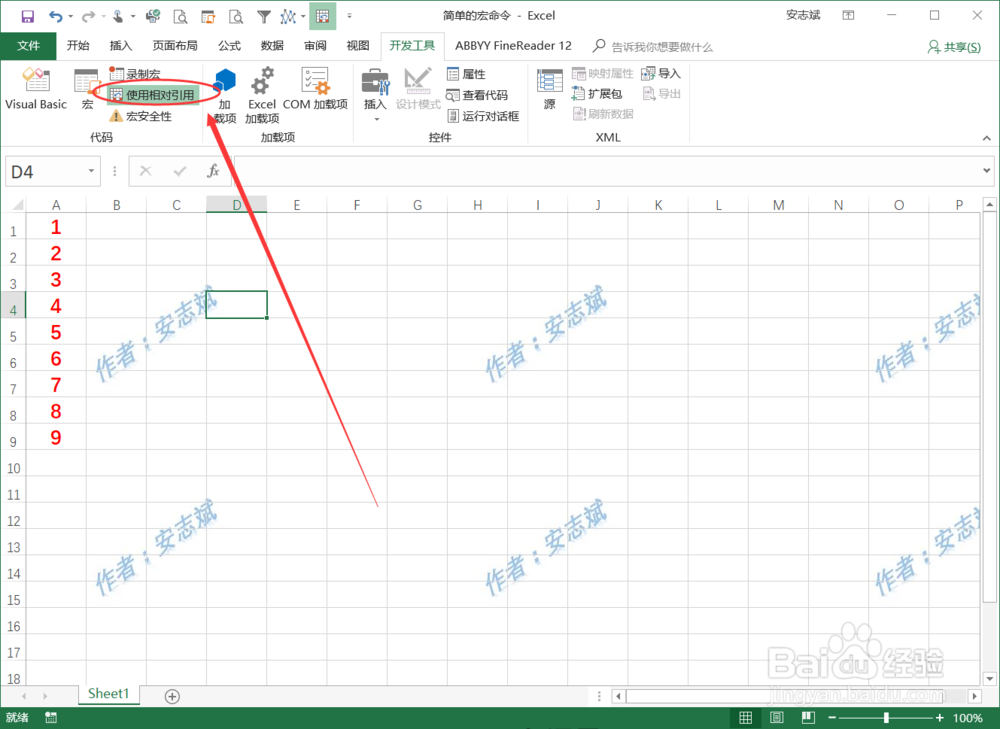The image size is (1000, 729).
Task: Click the Share (共享) button
Action: [954, 47]
